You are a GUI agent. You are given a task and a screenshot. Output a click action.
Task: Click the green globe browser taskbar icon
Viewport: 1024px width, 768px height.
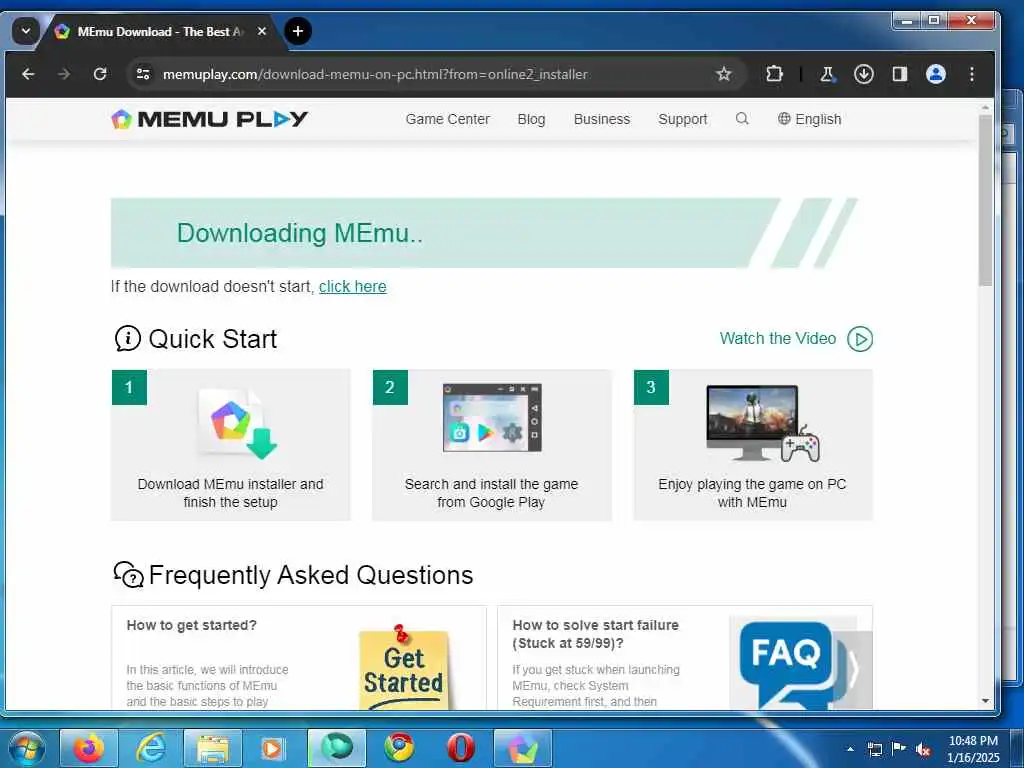tap(337, 748)
